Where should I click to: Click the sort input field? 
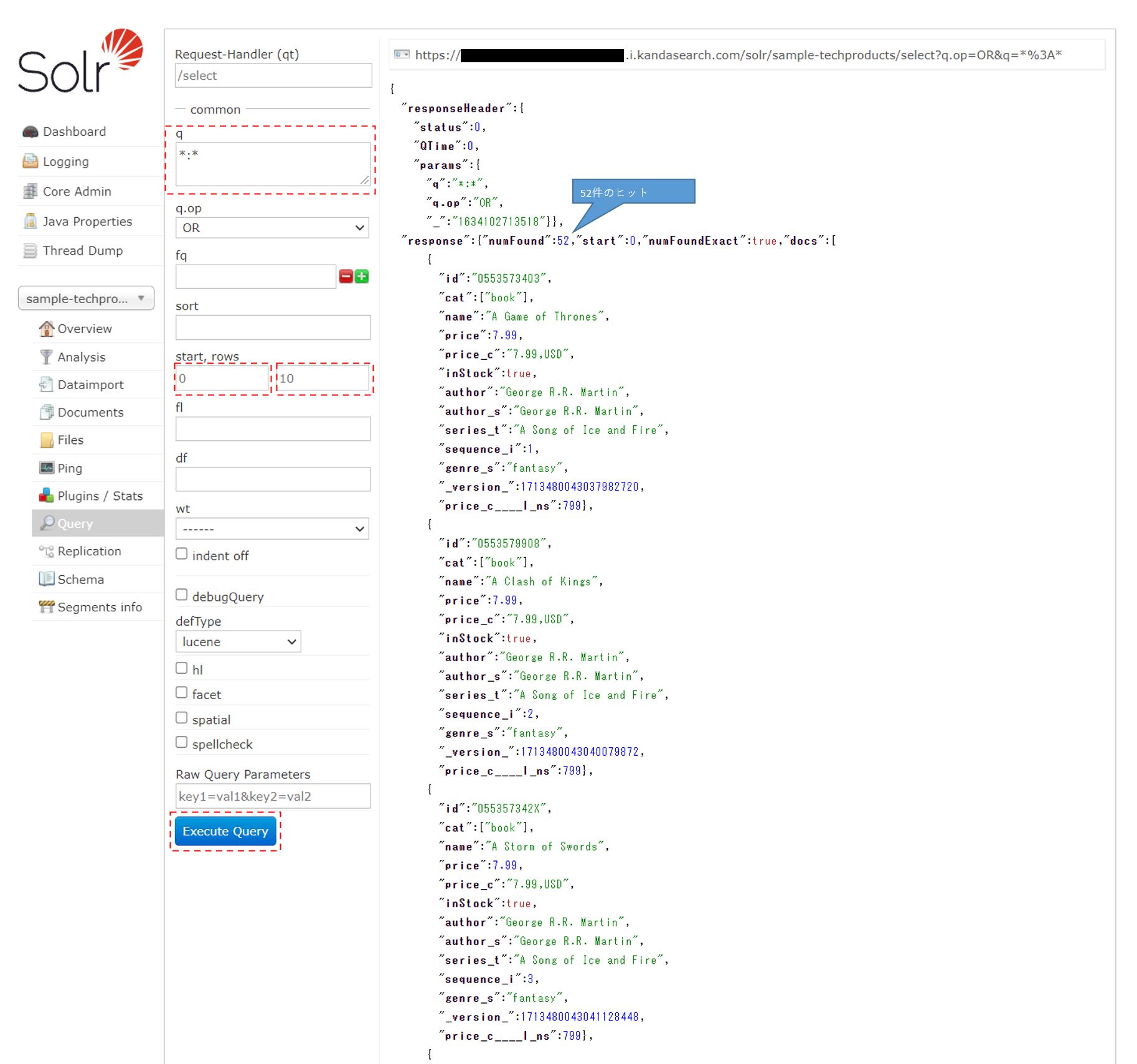click(x=273, y=327)
